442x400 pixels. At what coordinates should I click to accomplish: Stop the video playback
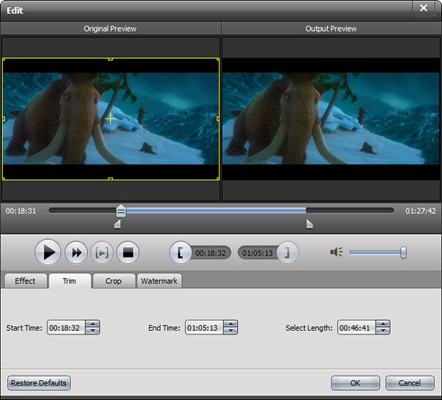tap(128, 252)
